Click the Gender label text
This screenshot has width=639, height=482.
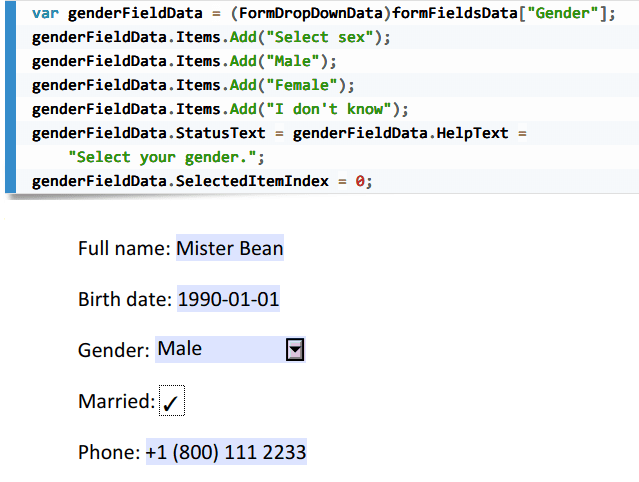(x=114, y=350)
